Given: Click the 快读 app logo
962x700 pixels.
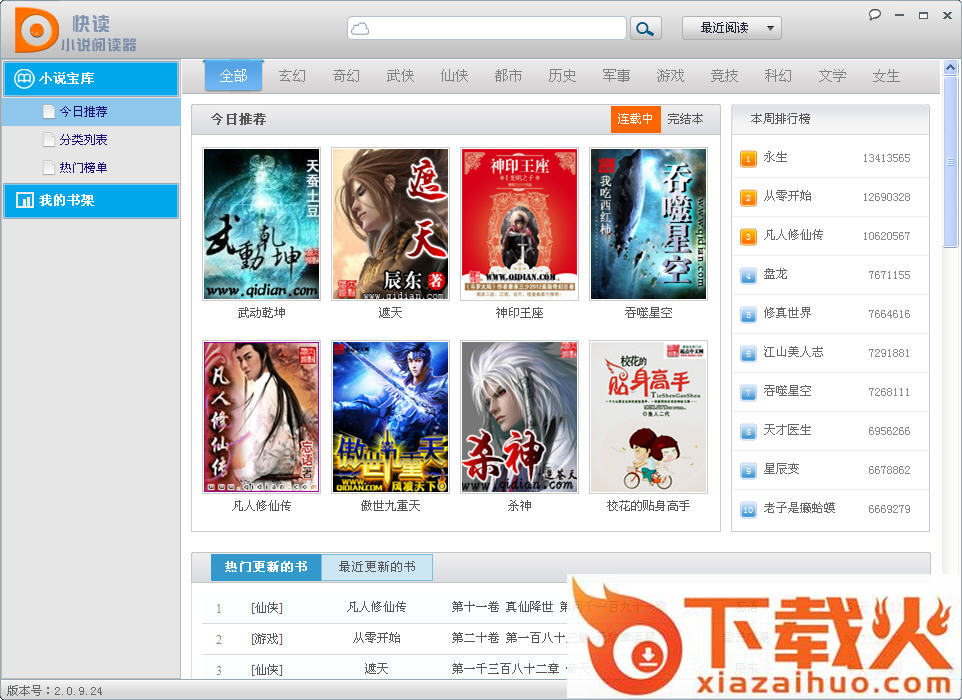Looking at the screenshot, I should tap(37, 29).
